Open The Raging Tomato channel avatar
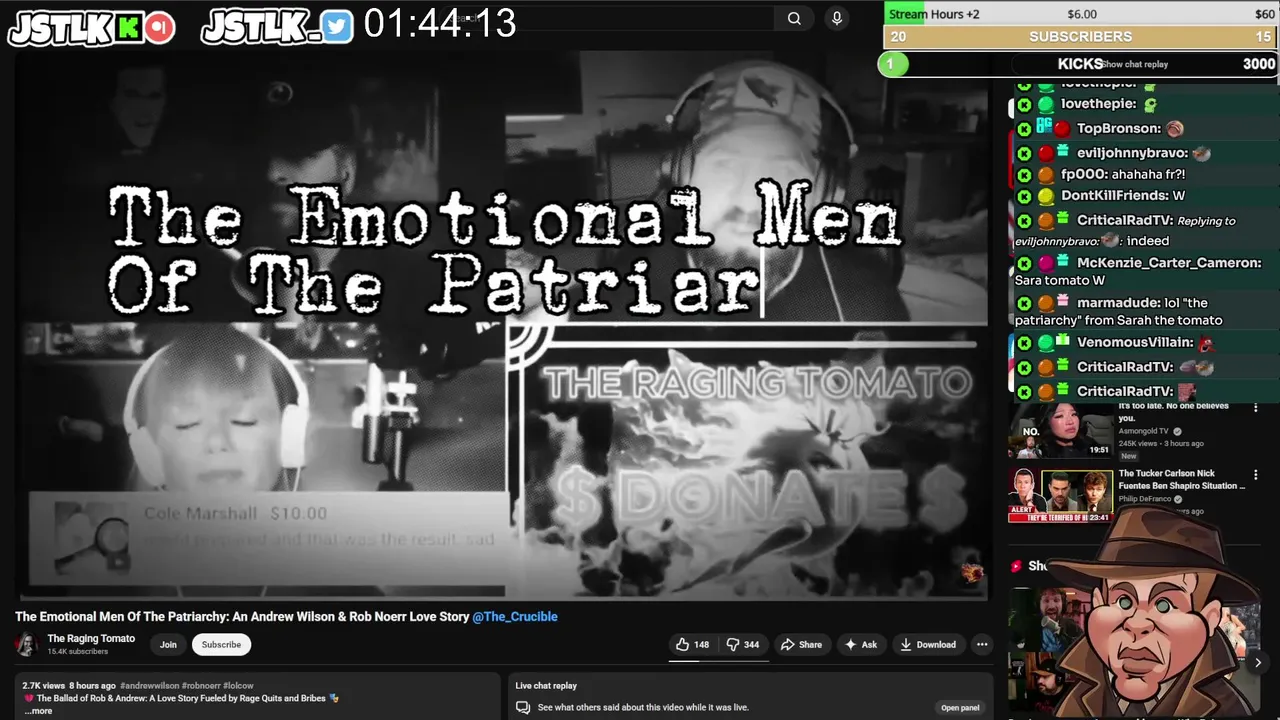Image resolution: width=1280 pixels, height=720 pixels. click(x=27, y=645)
